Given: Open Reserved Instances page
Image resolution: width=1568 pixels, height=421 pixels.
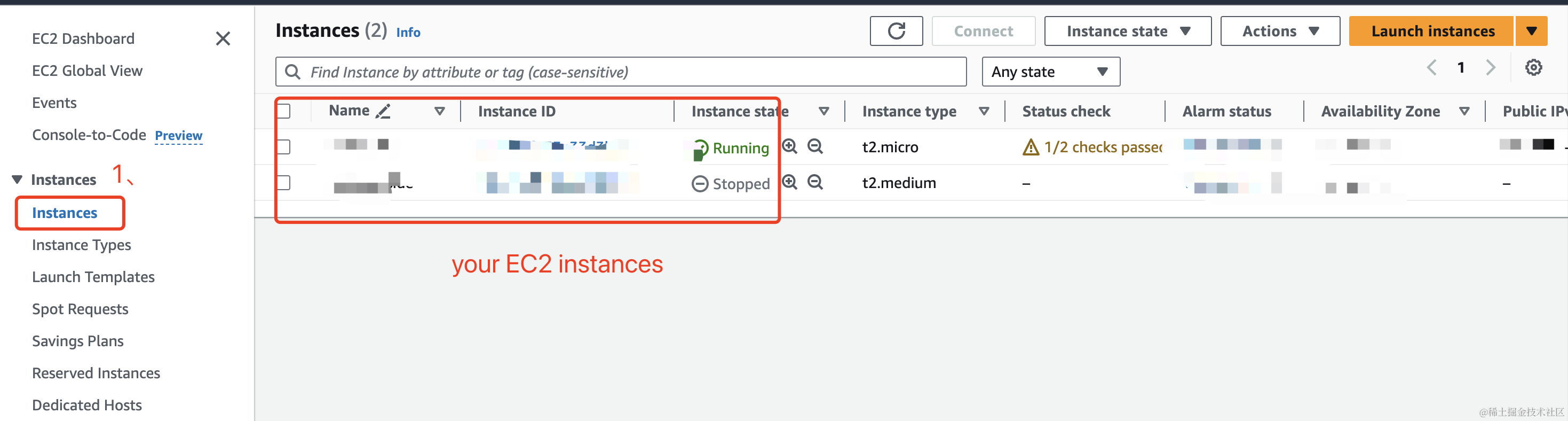Looking at the screenshot, I should [96, 373].
